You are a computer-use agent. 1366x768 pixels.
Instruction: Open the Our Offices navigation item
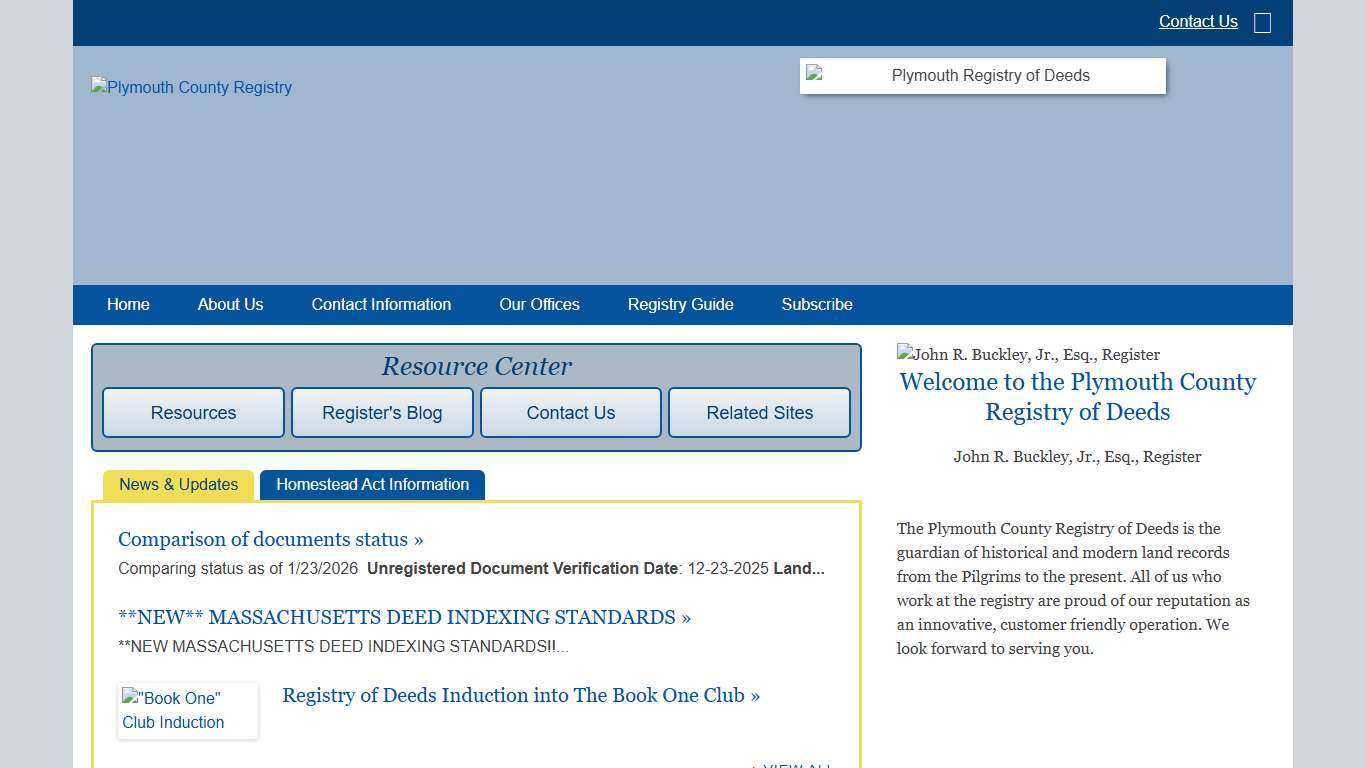point(539,305)
